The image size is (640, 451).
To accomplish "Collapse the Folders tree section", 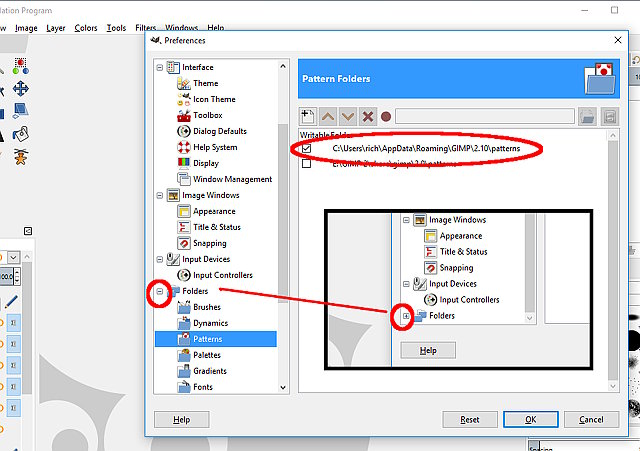I will point(160,291).
